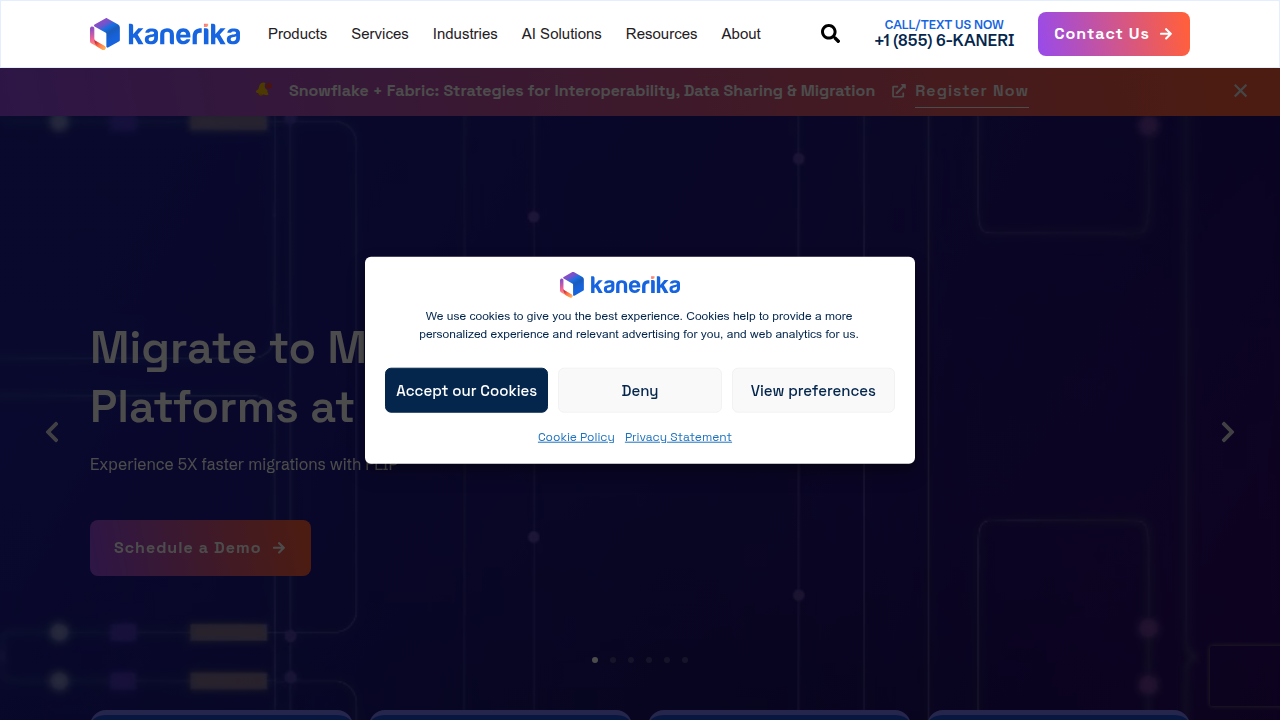Image resolution: width=1280 pixels, height=720 pixels.
Task: Click the bell icon in banner
Action: pyautogui.click(x=262, y=90)
